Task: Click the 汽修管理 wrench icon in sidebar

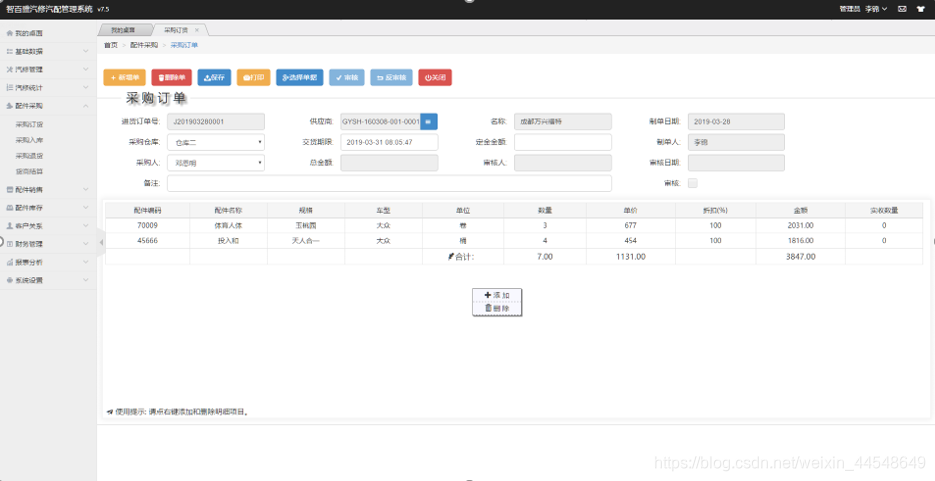Action: pos(9,70)
